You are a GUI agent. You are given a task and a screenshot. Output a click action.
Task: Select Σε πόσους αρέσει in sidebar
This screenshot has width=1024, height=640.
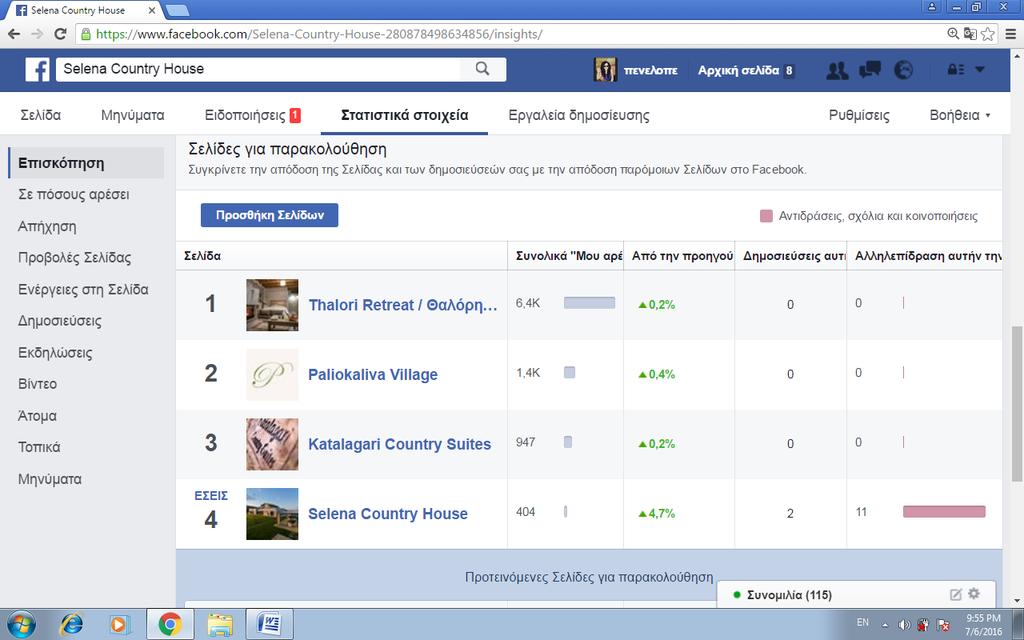(74, 195)
